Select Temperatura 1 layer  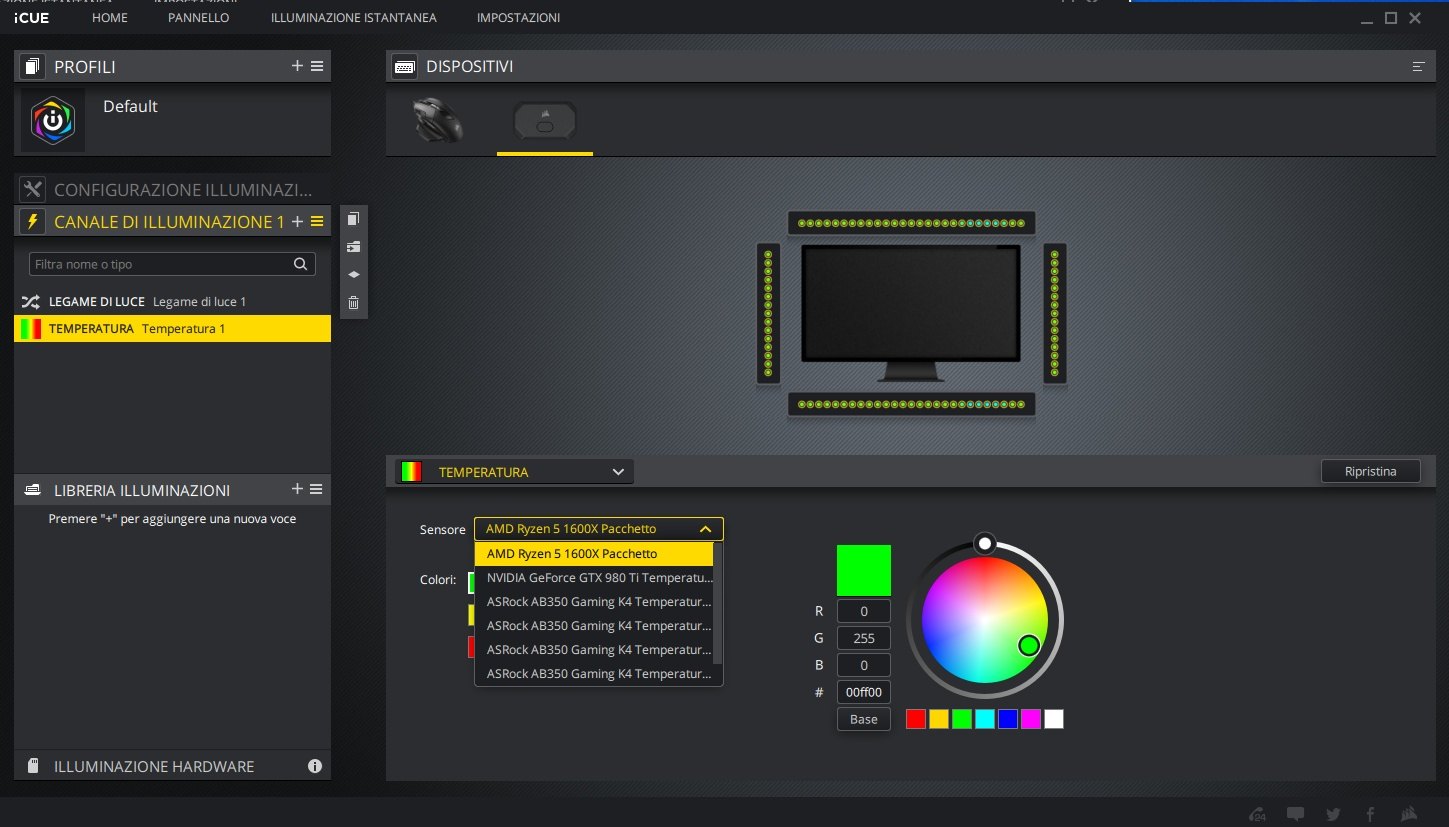[x=172, y=328]
